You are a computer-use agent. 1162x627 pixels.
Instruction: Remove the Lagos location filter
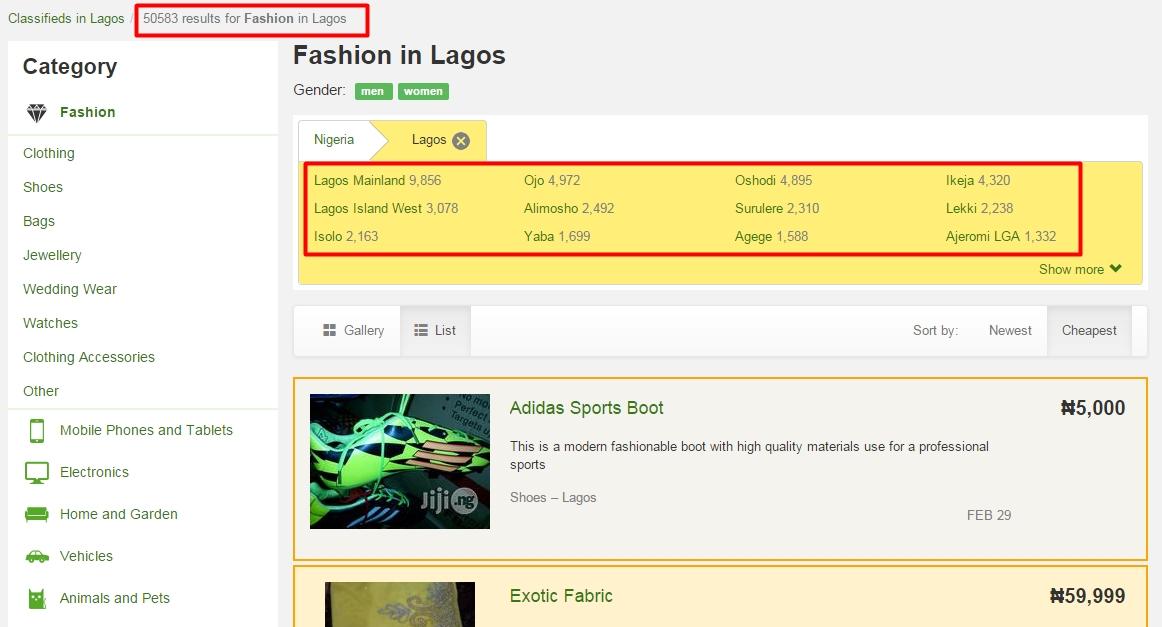click(x=460, y=140)
